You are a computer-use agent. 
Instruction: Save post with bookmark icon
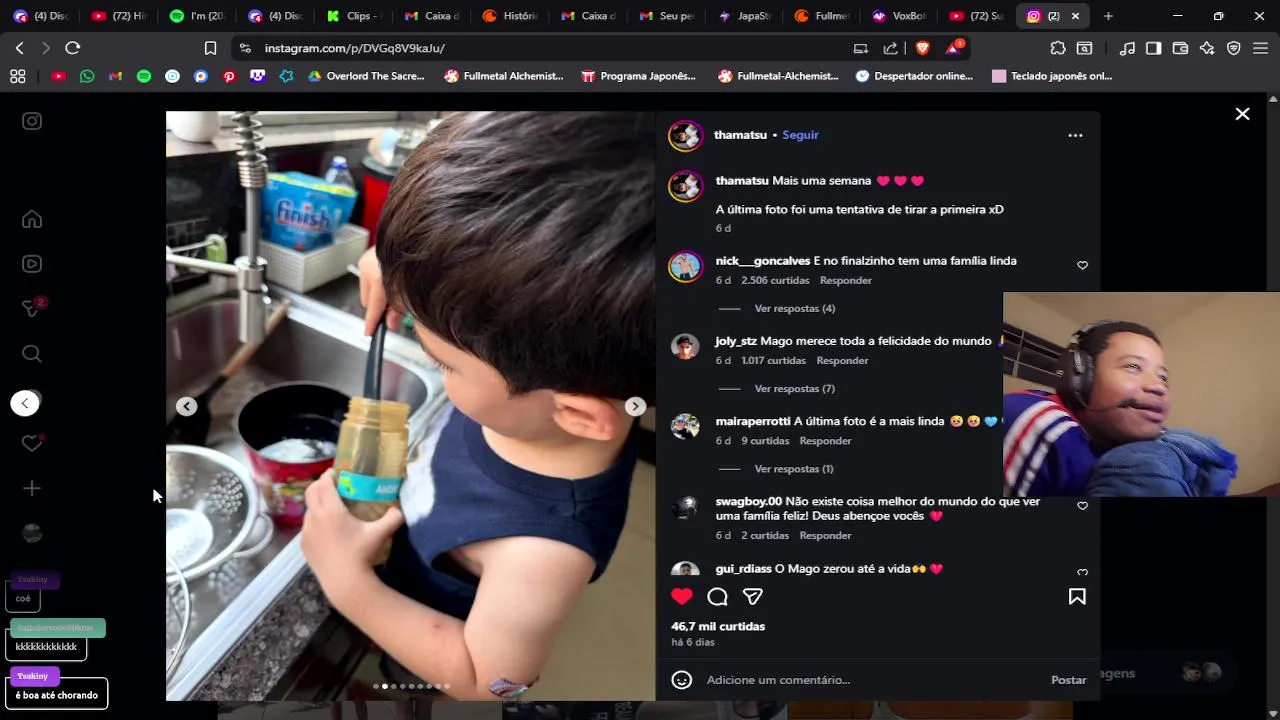(1077, 597)
